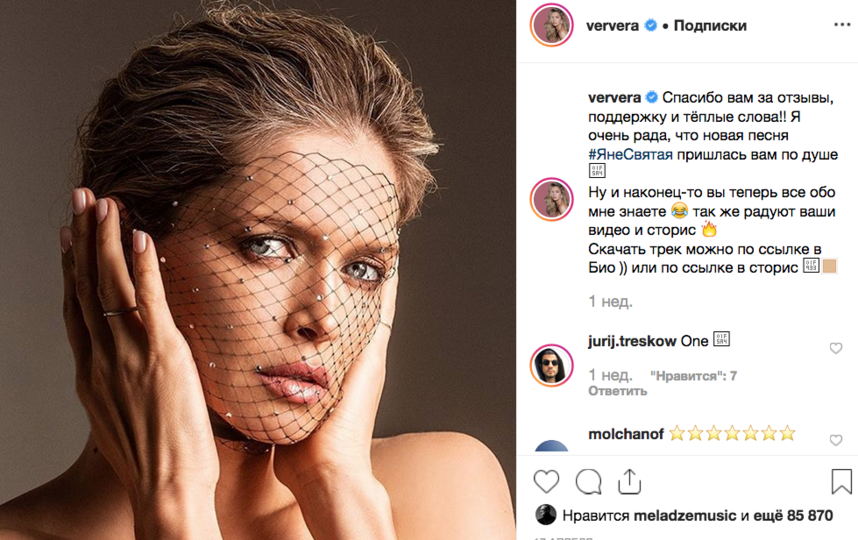Open the jurij.treskow username link
858x540 pixels.
click(634, 341)
